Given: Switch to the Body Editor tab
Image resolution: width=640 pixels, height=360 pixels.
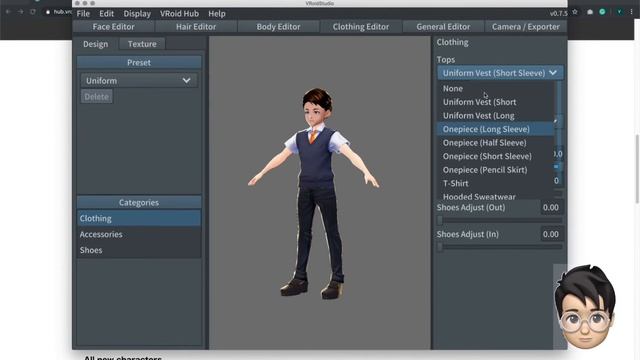Looking at the screenshot, I should (278, 27).
